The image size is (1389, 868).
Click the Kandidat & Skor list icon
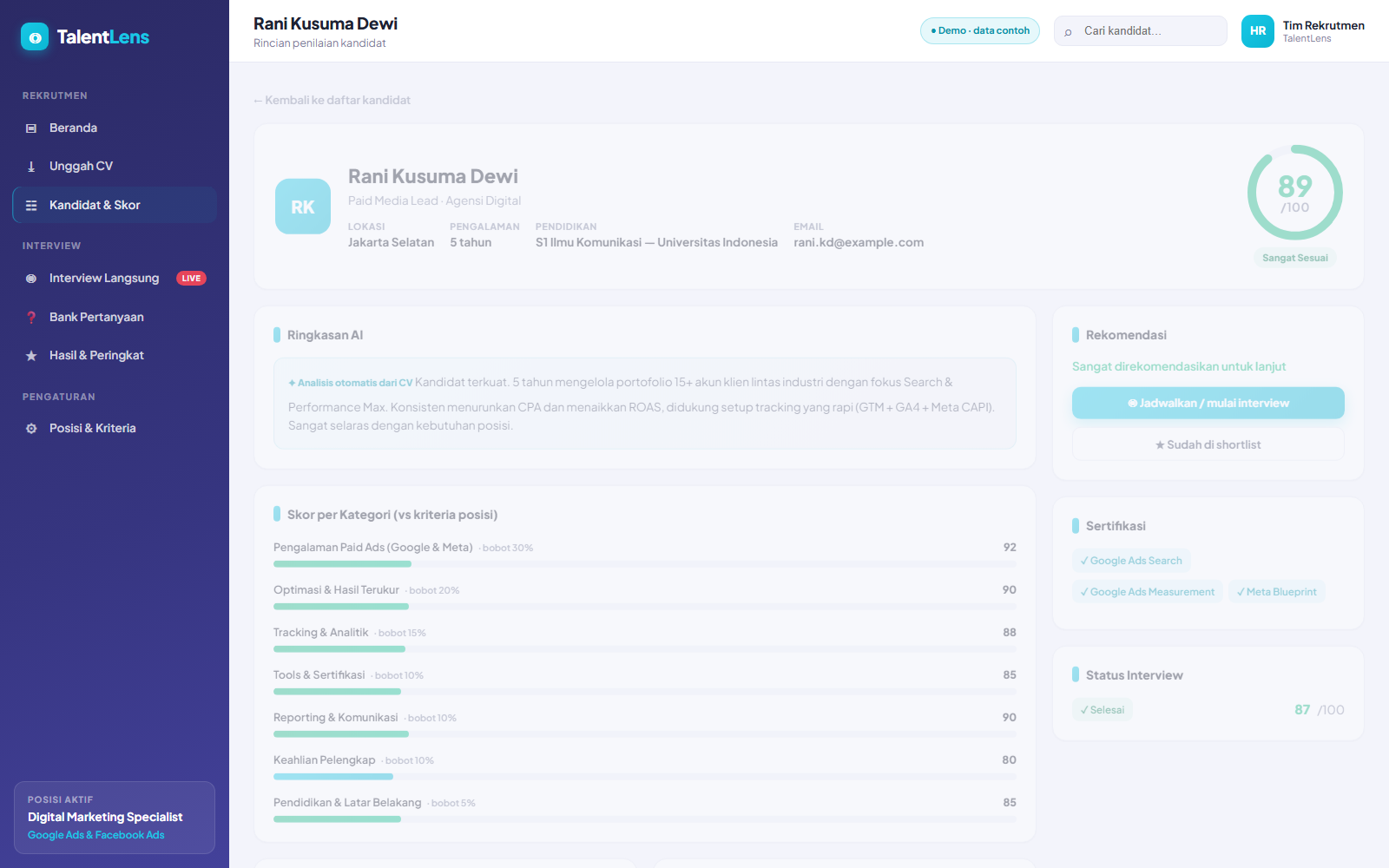pyautogui.click(x=31, y=206)
